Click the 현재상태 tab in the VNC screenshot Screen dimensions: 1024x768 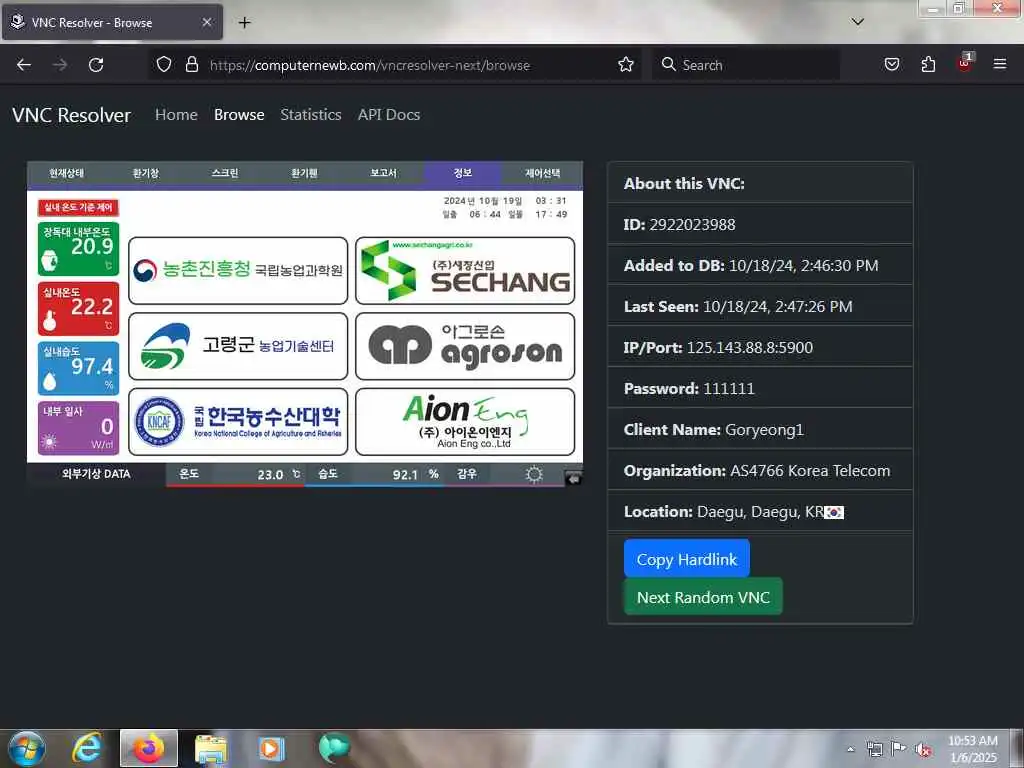point(67,173)
